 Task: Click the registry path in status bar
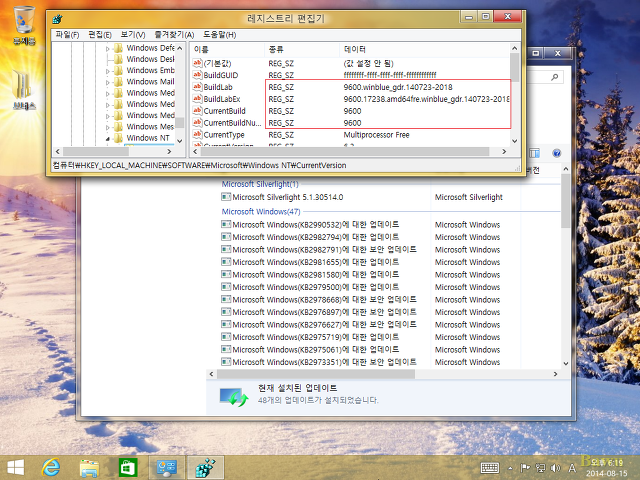[200, 165]
